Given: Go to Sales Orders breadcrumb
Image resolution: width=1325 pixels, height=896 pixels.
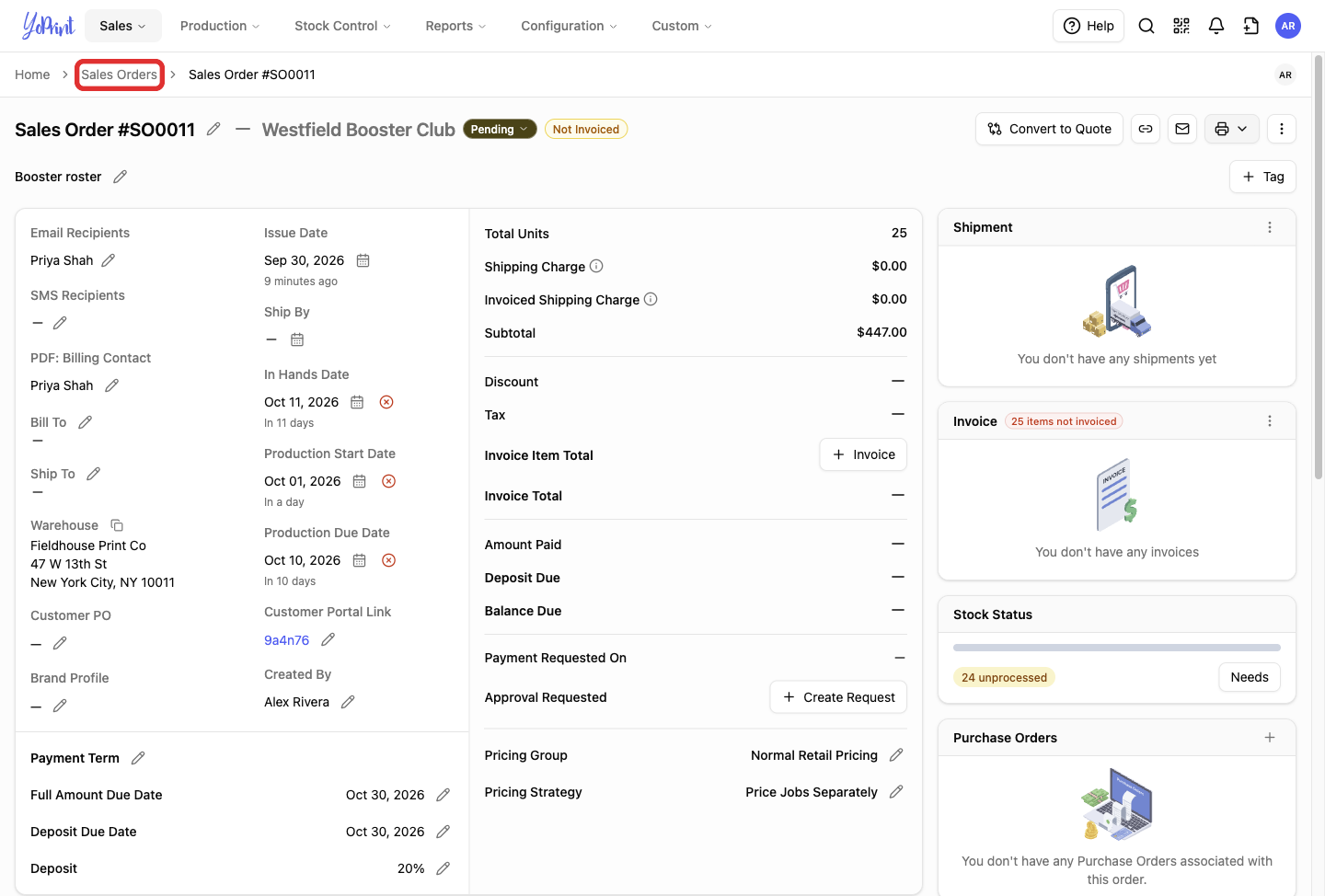Looking at the screenshot, I should click(x=120, y=75).
